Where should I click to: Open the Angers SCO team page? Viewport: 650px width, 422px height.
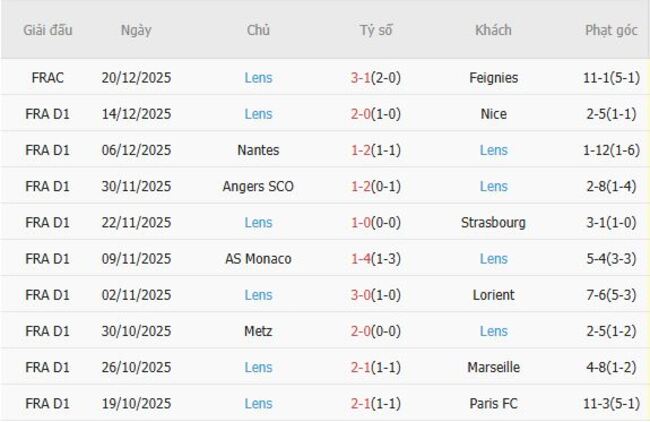pos(258,186)
